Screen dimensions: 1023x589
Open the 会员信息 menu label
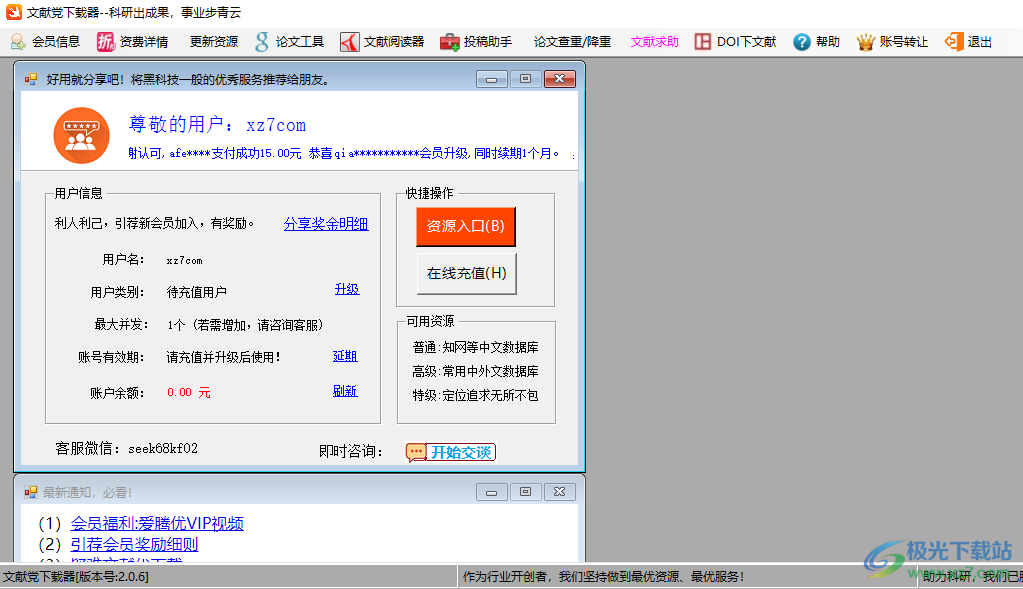[x=56, y=42]
